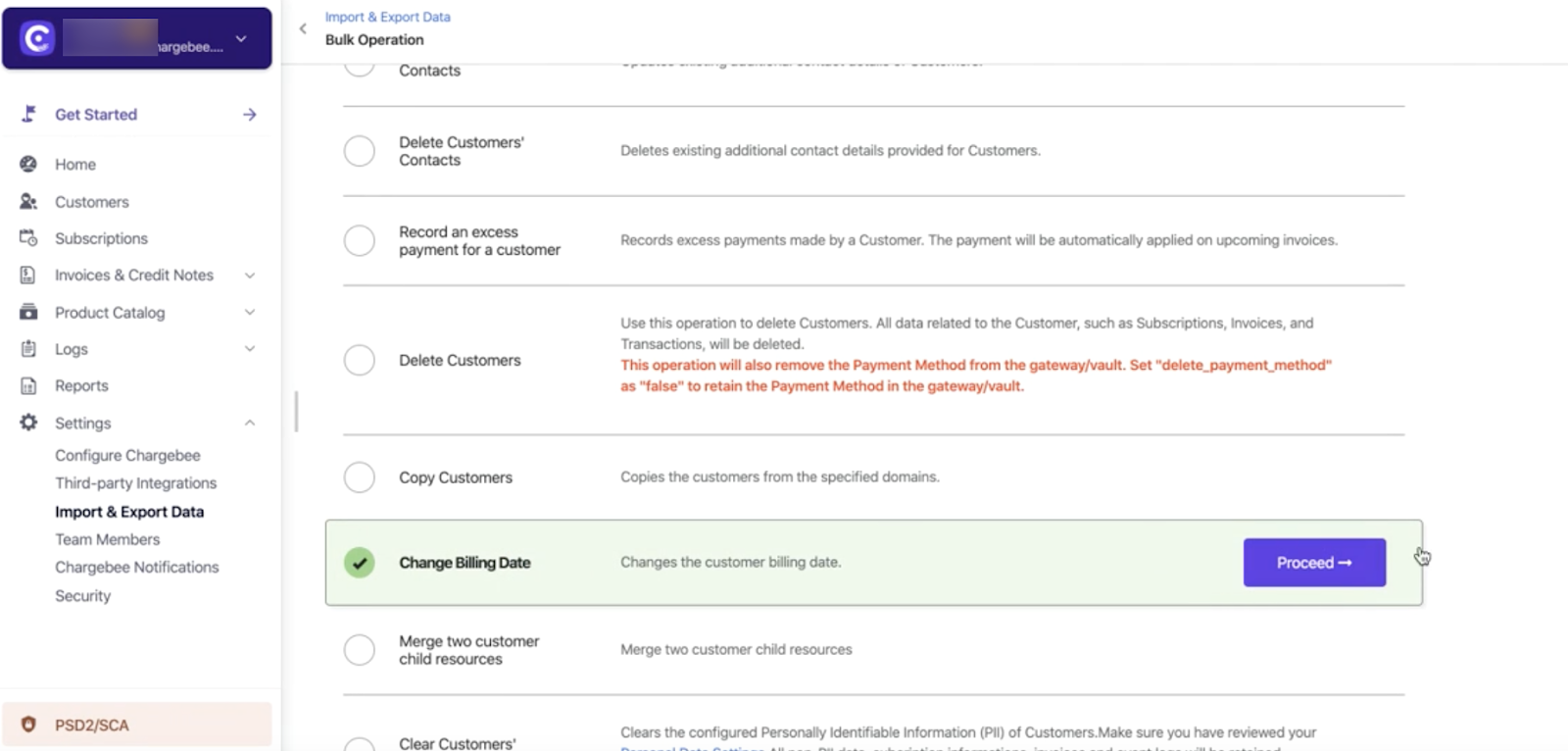Select the Delete Customers' Contacts radio
This screenshot has height=751, width=1568.
click(x=360, y=151)
